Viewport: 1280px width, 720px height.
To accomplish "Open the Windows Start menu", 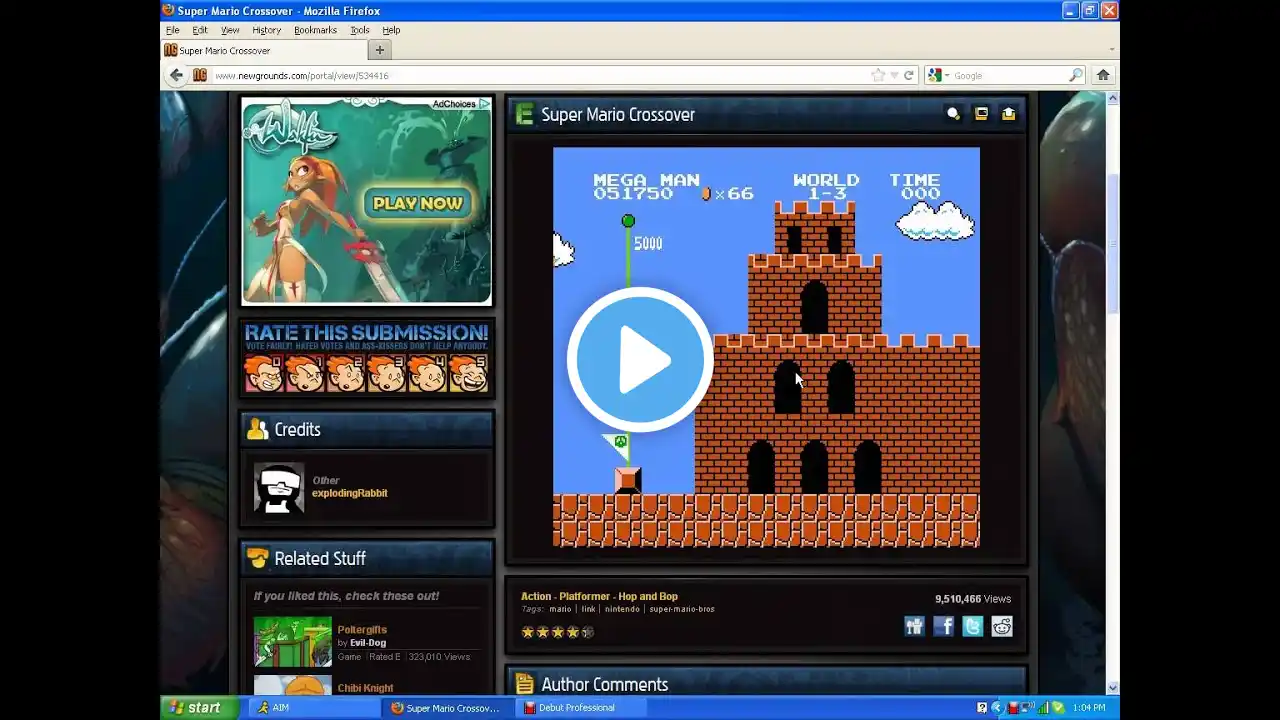I will 200,708.
